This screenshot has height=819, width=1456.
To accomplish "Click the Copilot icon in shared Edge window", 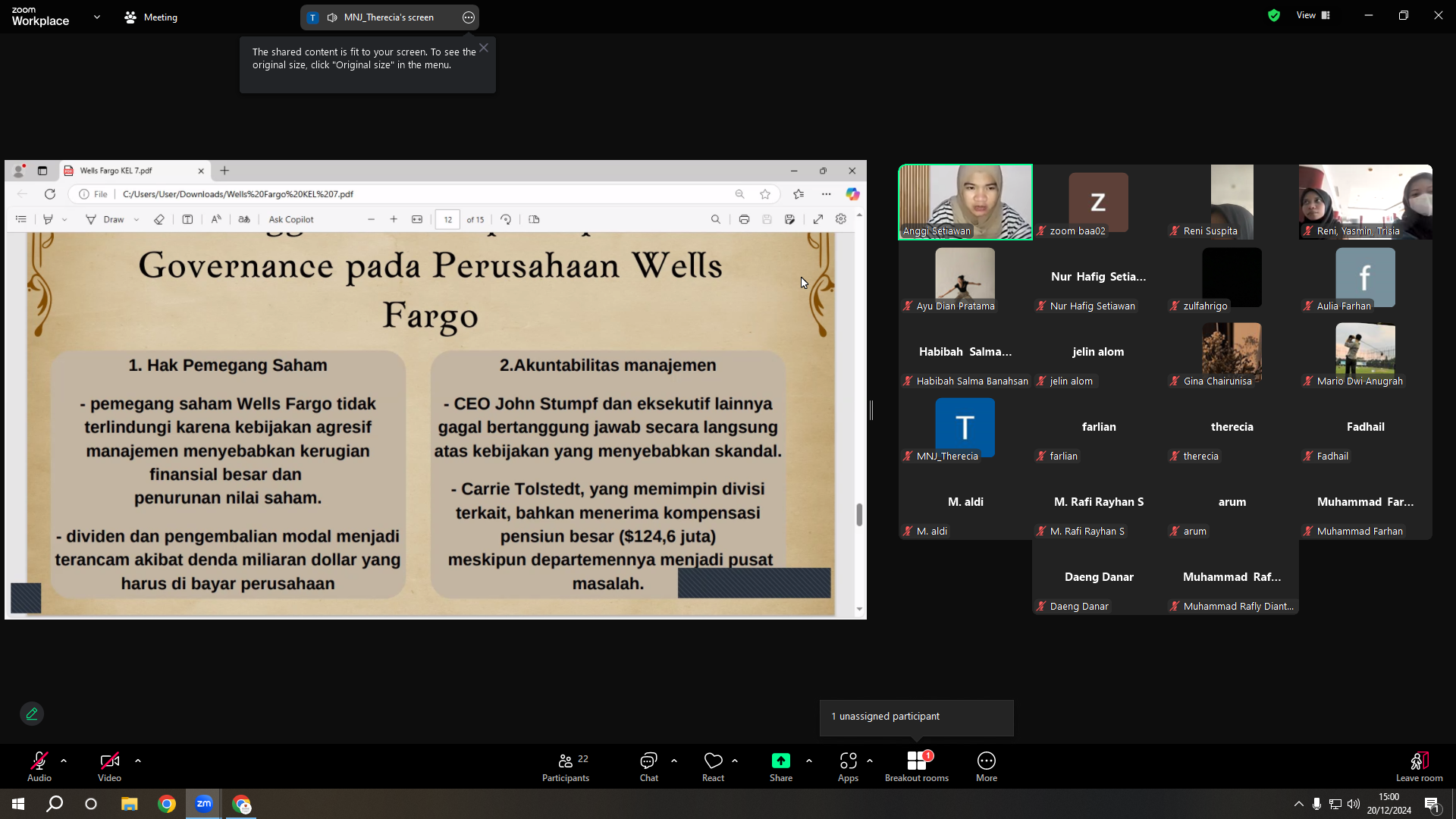I will click(x=852, y=194).
